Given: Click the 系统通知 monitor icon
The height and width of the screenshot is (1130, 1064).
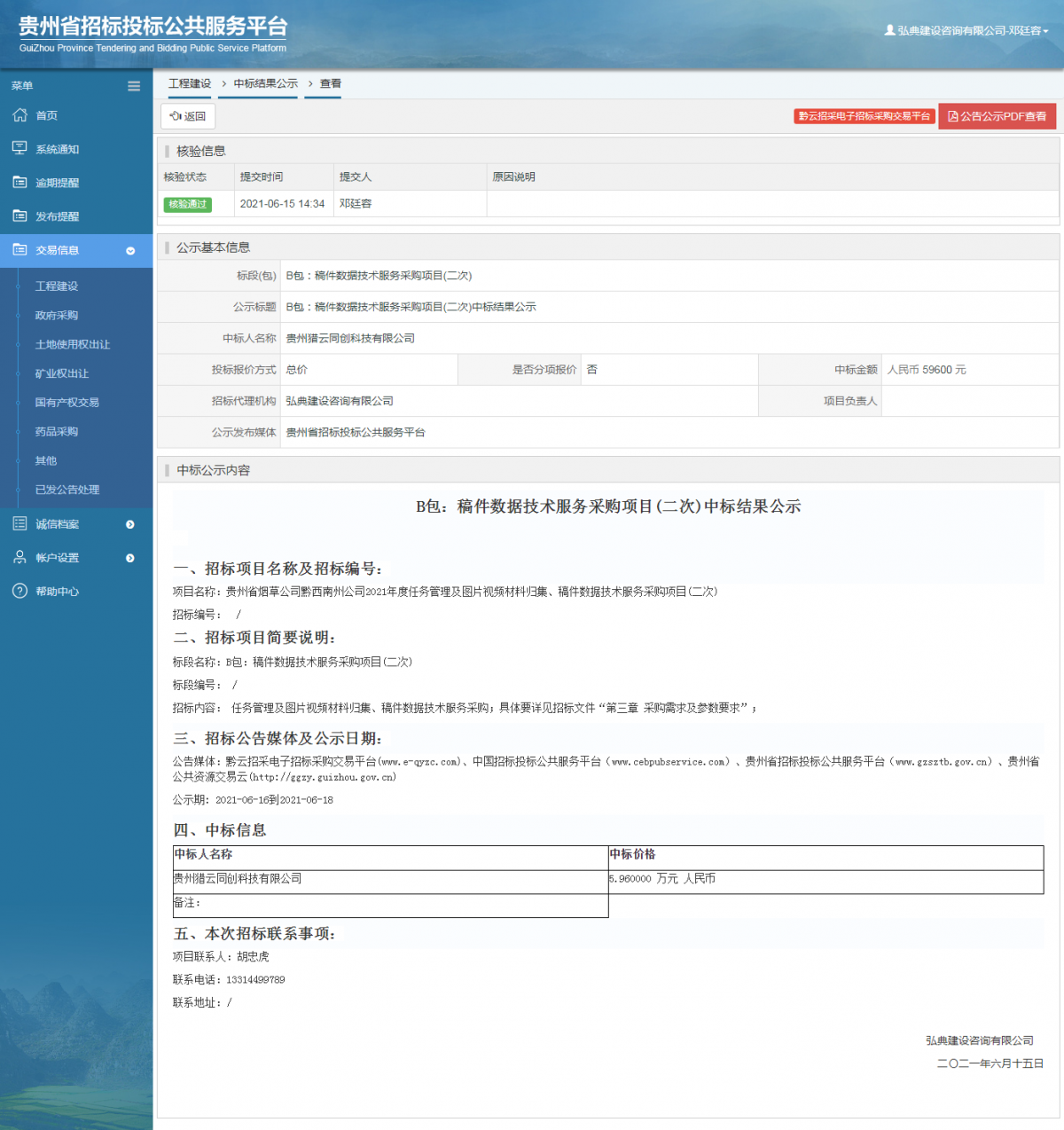Looking at the screenshot, I should click(20, 148).
